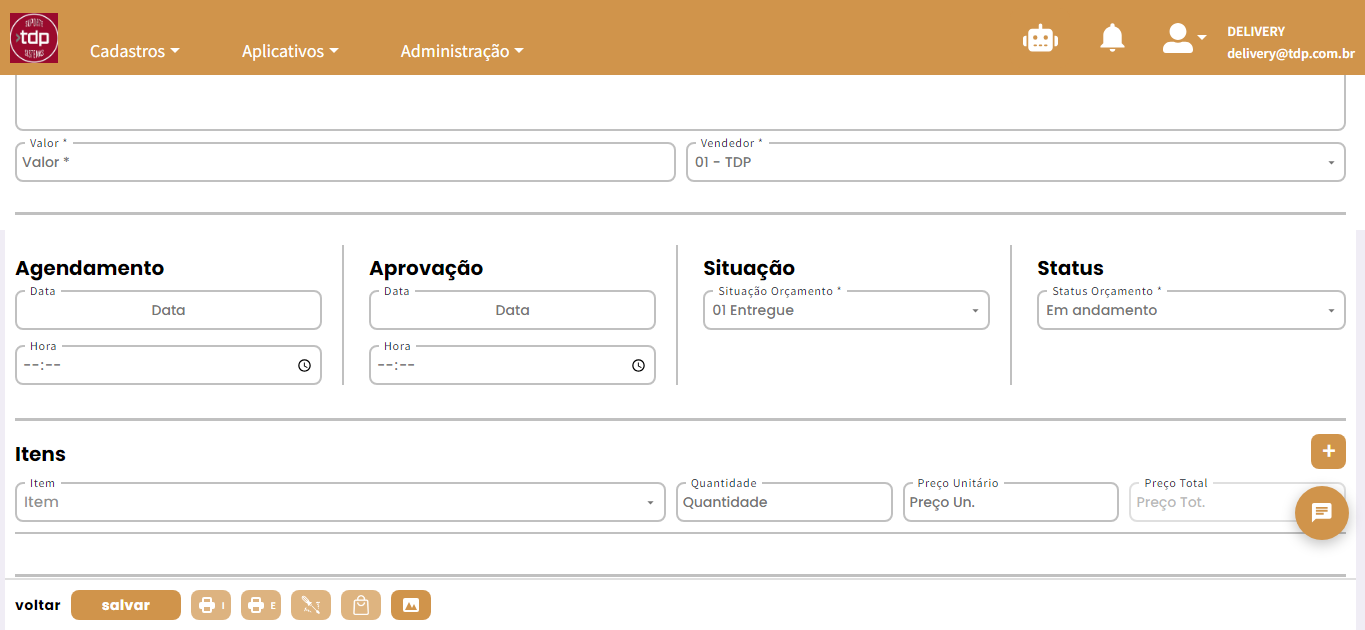Click the Preço Total field
Image resolution: width=1365 pixels, height=630 pixels.
point(1237,502)
